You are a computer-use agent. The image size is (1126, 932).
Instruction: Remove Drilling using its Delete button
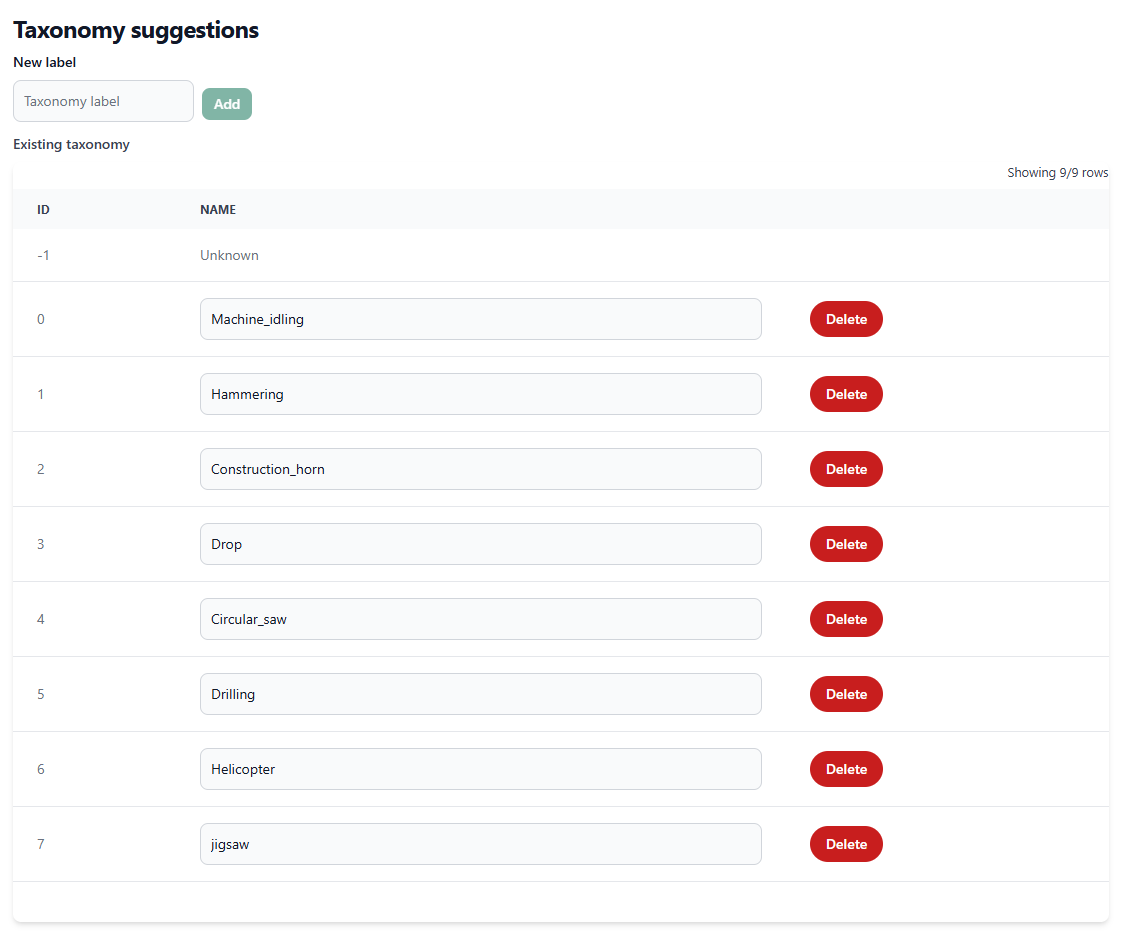point(846,694)
